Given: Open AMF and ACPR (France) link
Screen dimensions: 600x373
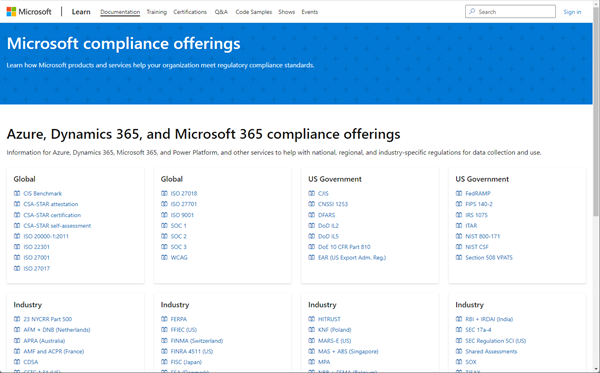Looking at the screenshot, I should tap(54, 352).
